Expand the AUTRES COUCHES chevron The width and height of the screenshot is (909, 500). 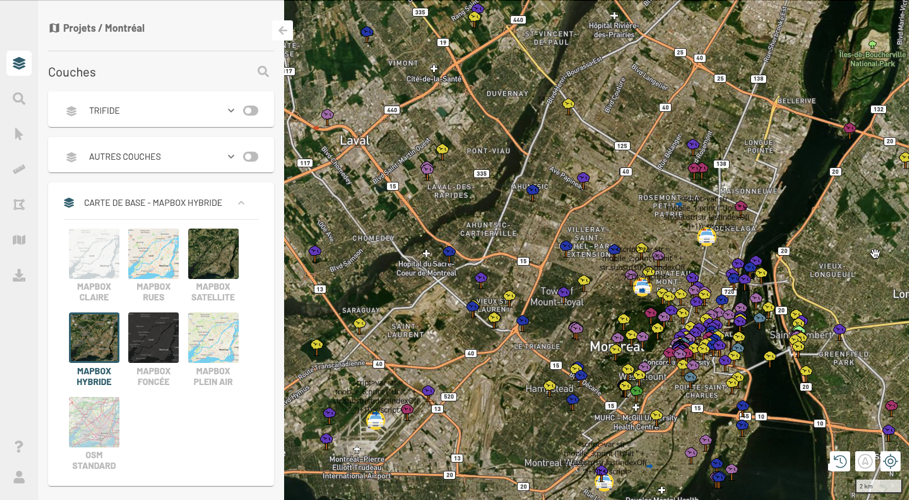(231, 157)
